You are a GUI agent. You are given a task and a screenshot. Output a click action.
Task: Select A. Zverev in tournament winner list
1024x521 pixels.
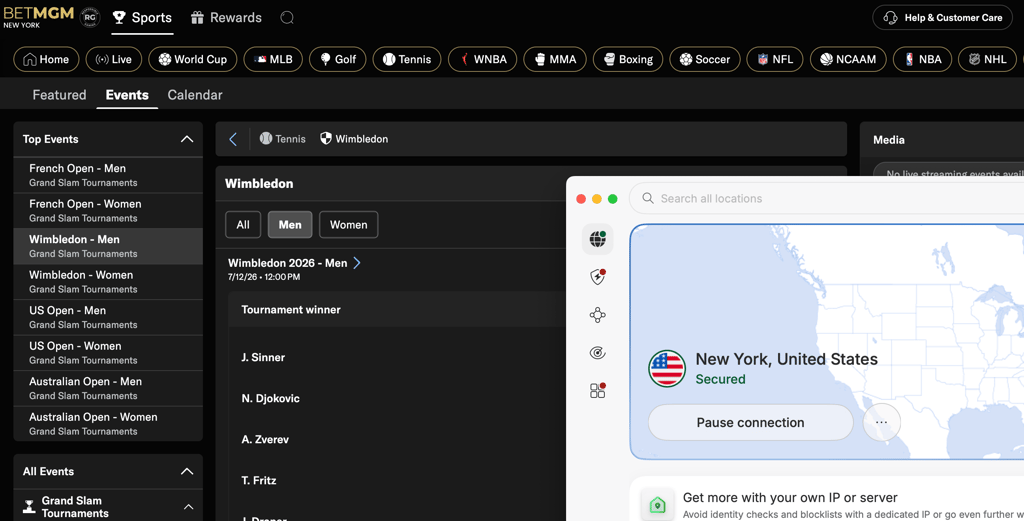pos(265,439)
